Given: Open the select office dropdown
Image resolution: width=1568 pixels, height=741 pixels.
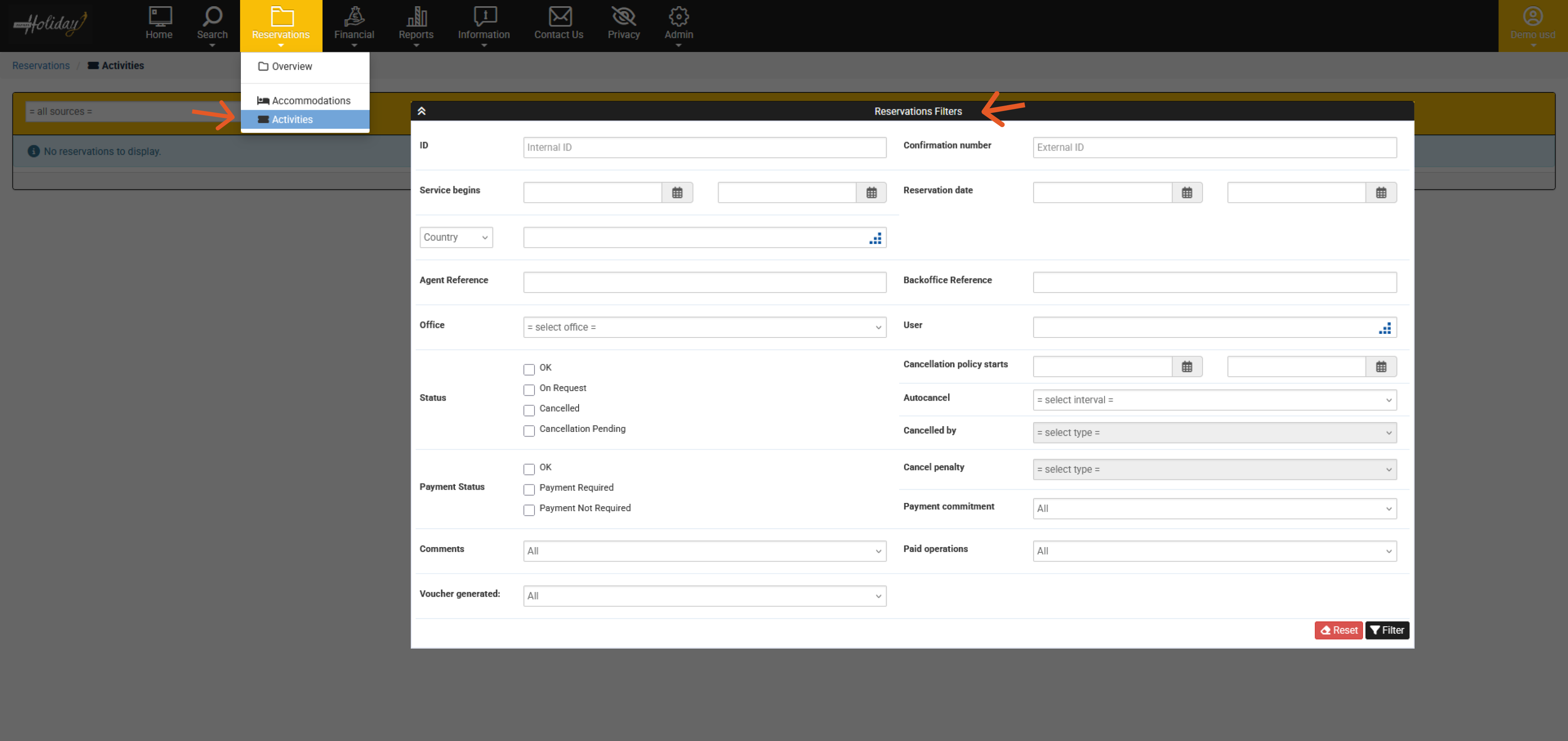Looking at the screenshot, I should point(704,328).
